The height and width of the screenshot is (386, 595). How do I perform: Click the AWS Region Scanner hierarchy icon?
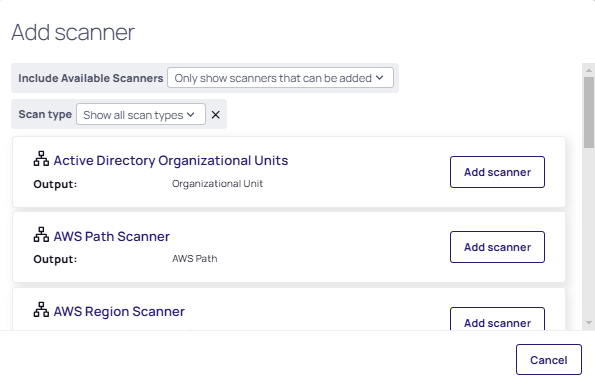[x=41, y=310]
